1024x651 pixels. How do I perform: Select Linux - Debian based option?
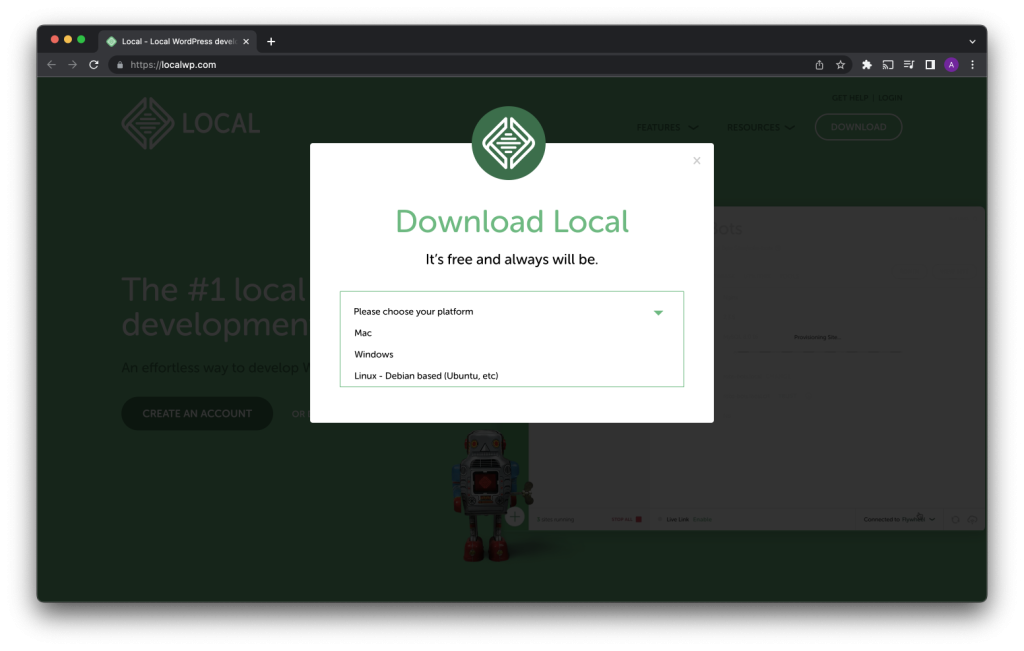pyautogui.click(x=426, y=376)
